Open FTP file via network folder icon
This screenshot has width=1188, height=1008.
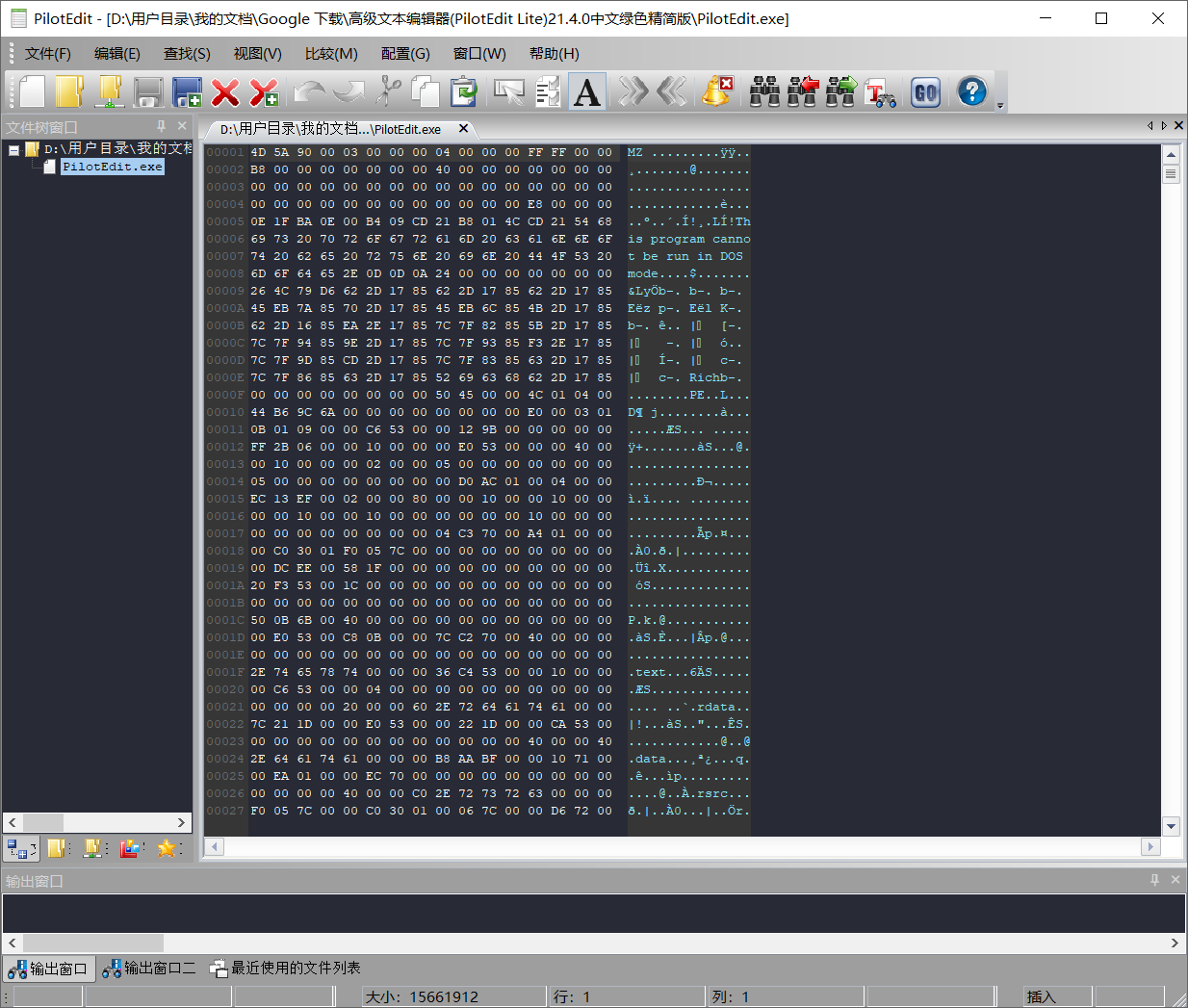(x=109, y=91)
